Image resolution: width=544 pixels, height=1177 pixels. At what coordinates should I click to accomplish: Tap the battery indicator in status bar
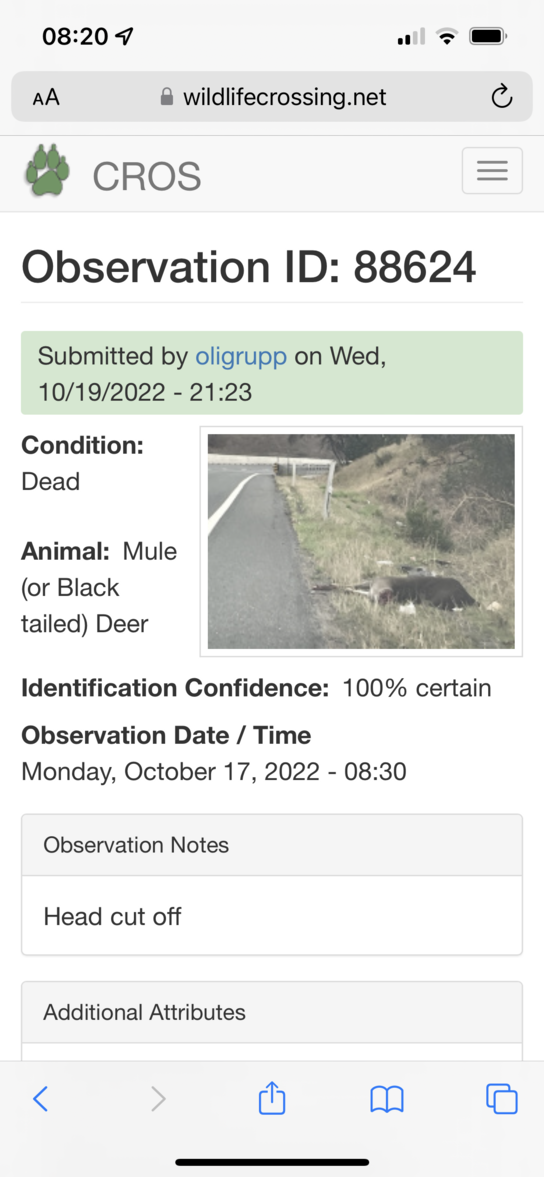488,36
